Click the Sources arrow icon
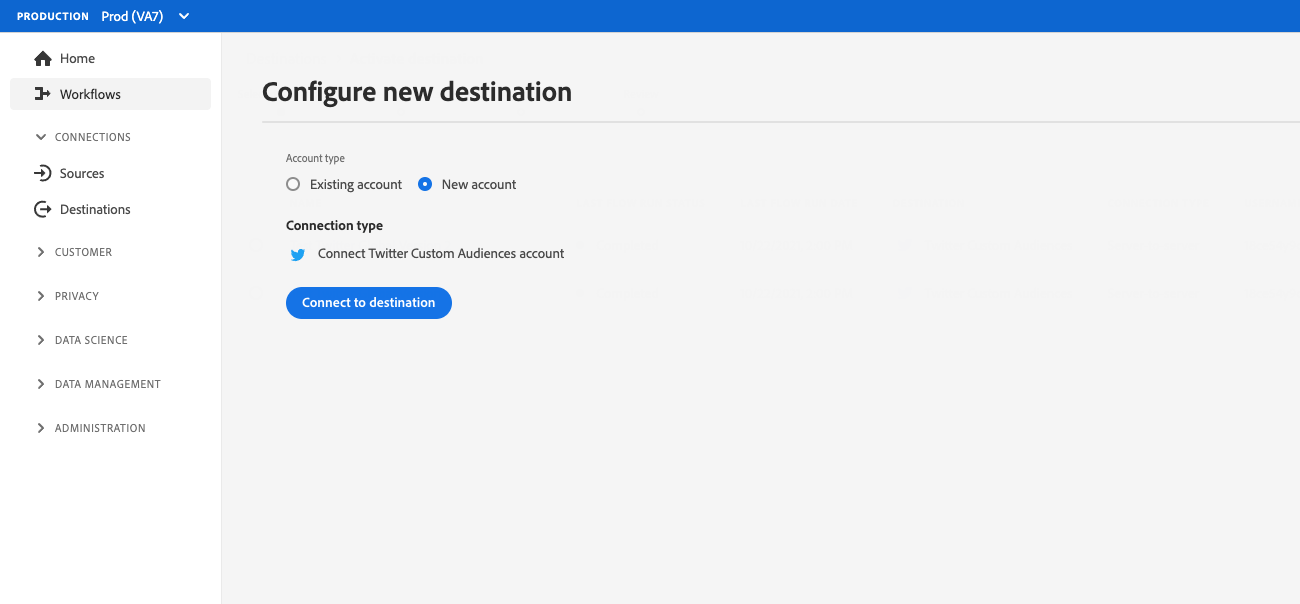 pos(42,173)
